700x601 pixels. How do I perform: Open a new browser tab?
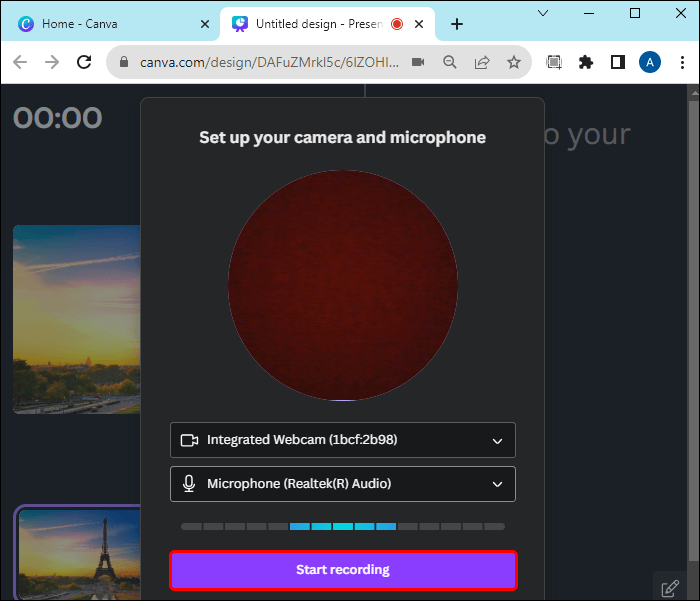457,24
